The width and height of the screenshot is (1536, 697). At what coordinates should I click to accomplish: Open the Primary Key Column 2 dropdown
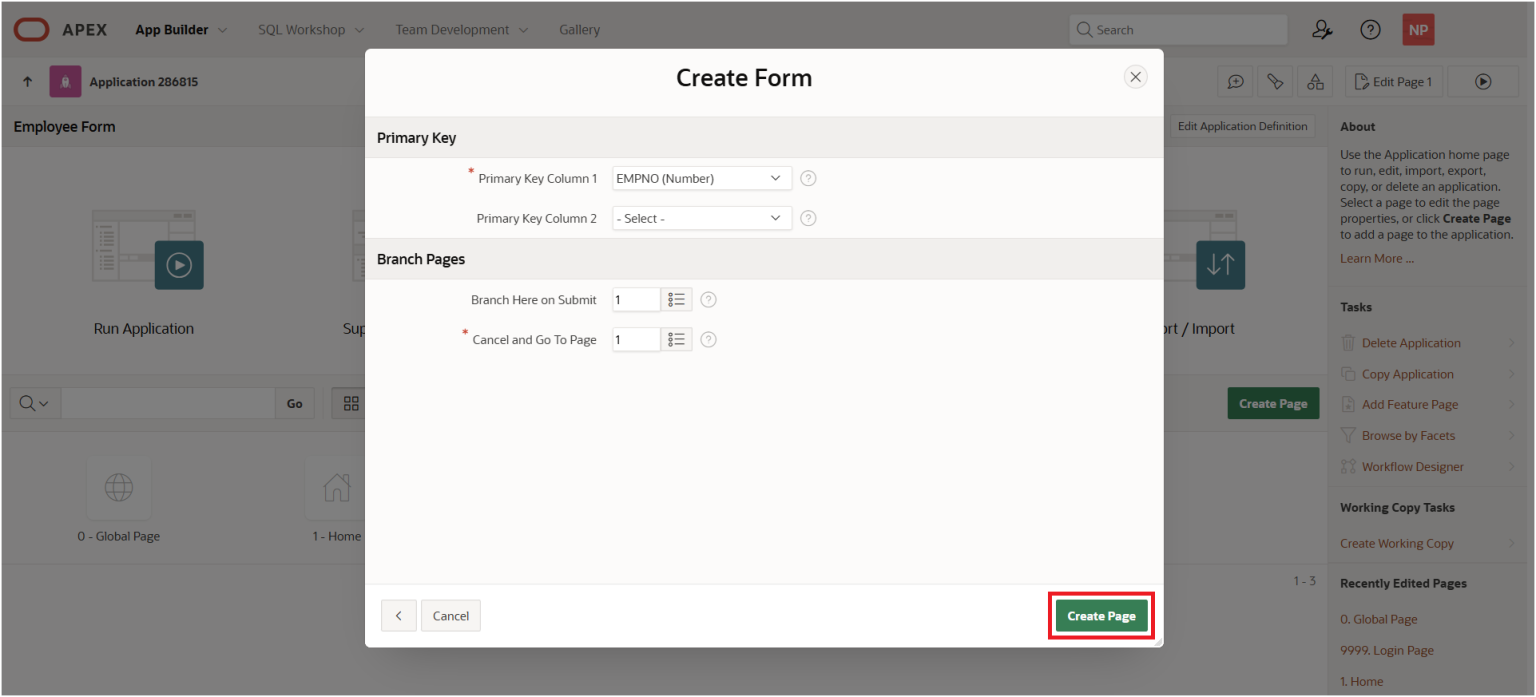[701, 218]
